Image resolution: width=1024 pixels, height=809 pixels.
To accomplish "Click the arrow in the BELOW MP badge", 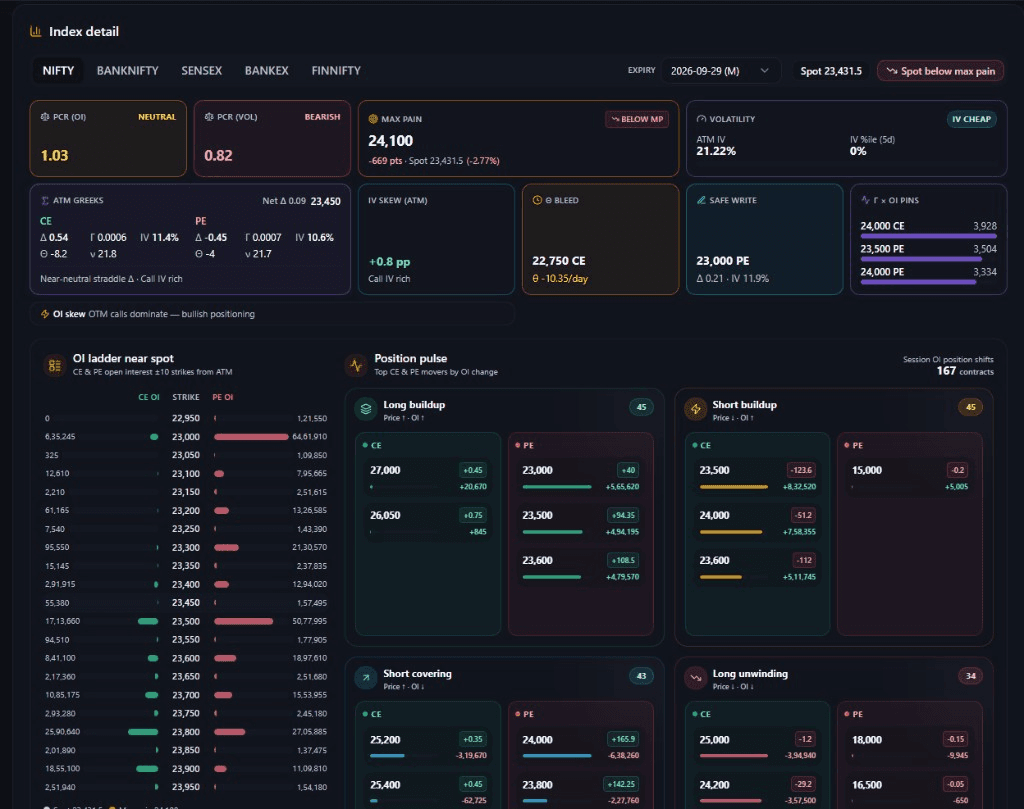I will click(x=615, y=119).
